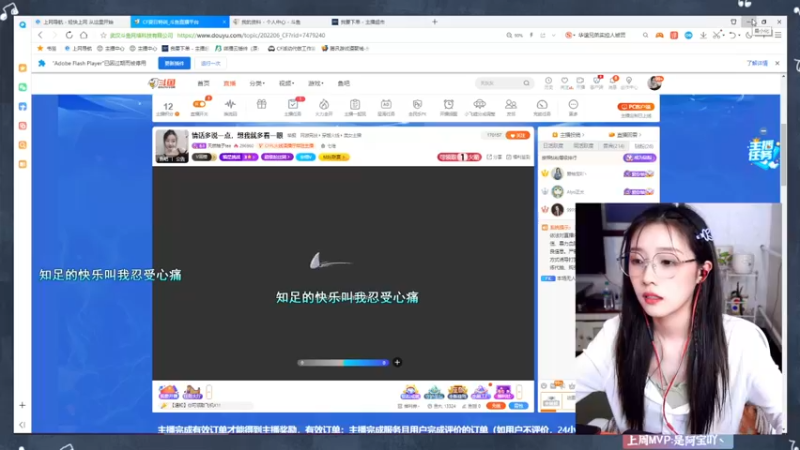This screenshot has height=450, width=800.
Task: Click the two-people toolbar icon
Action: point(511,104)
